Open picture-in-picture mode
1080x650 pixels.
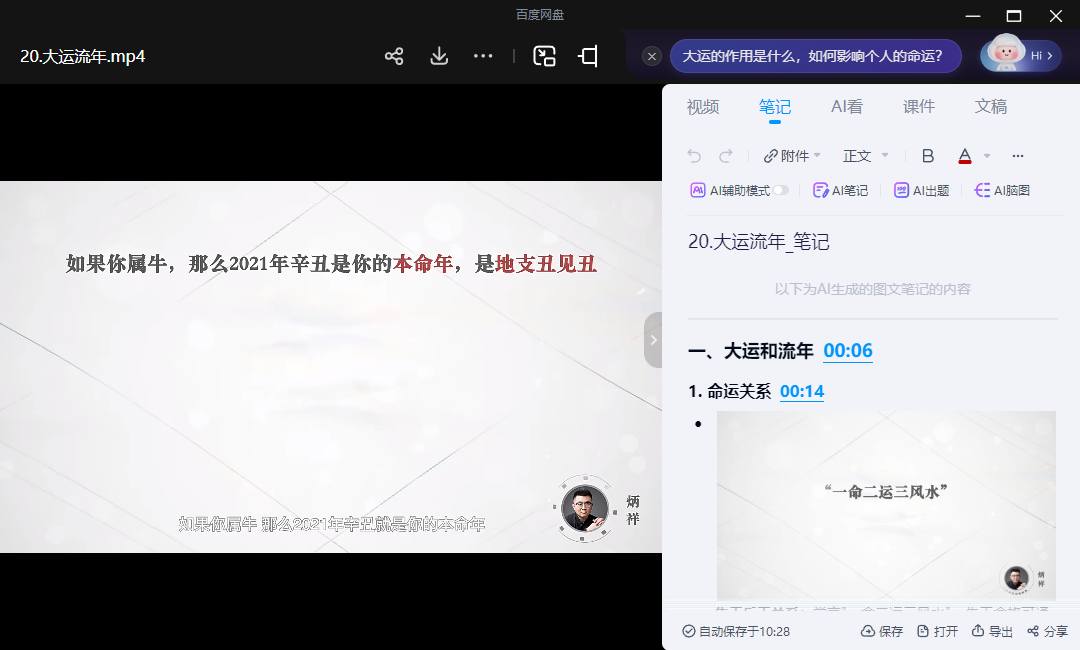pos(544,57)
